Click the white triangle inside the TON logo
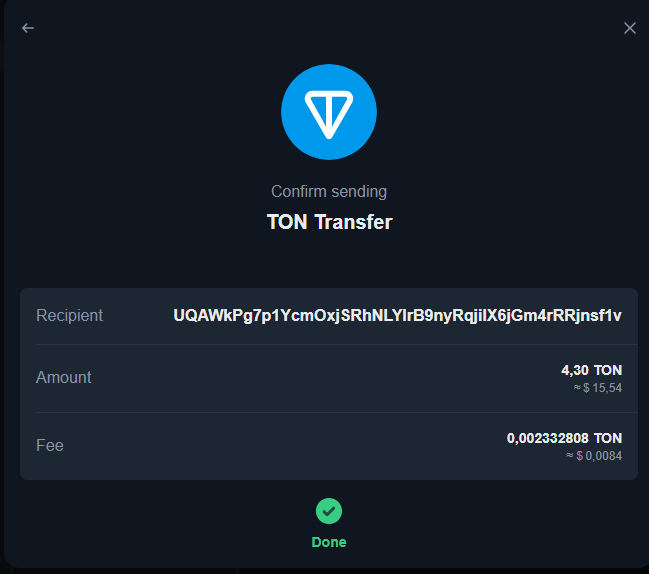This screenshot has height=574, width=649. click(329, 112)
